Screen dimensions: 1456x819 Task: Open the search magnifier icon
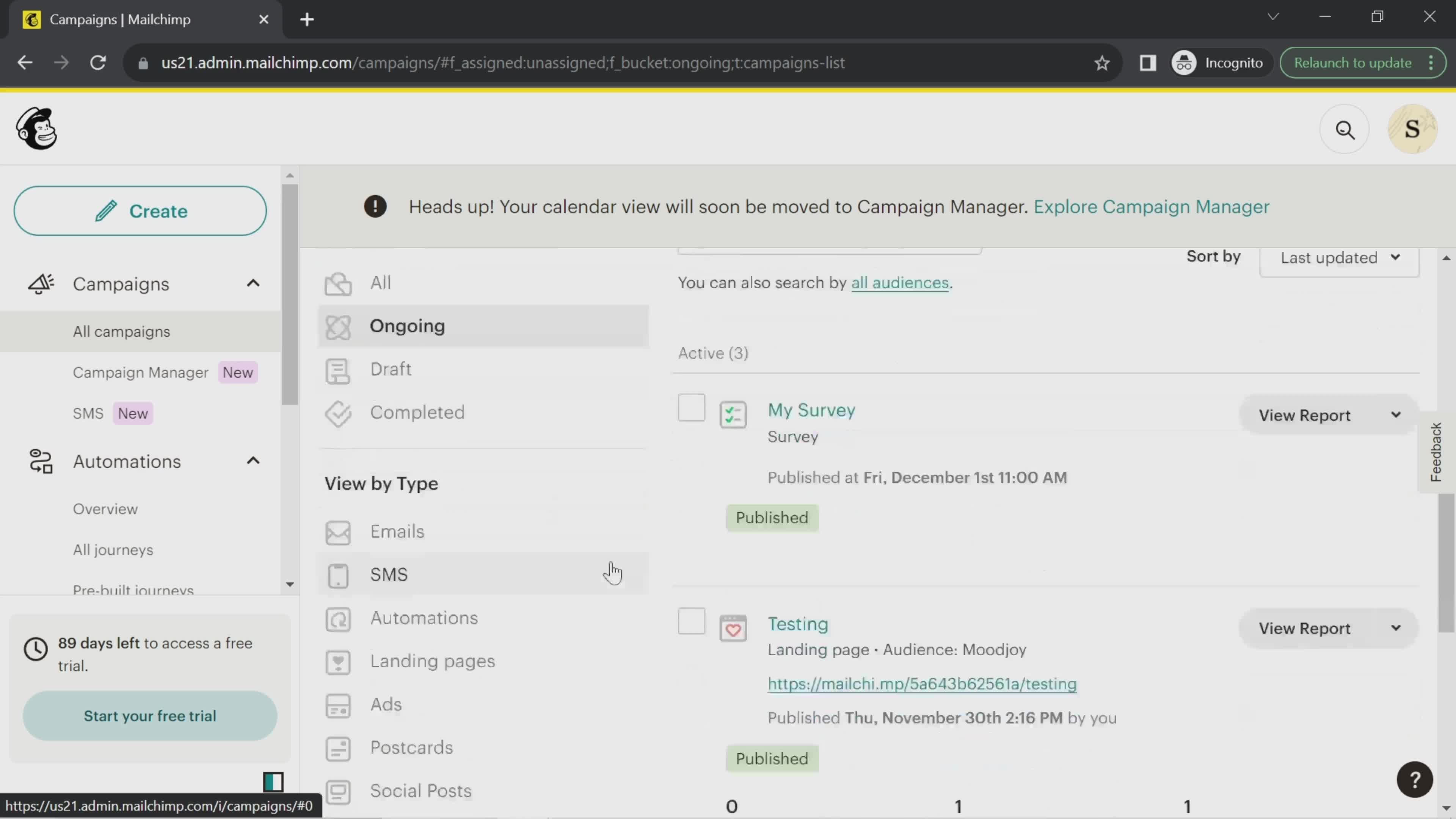click(x=1345, y=130)
